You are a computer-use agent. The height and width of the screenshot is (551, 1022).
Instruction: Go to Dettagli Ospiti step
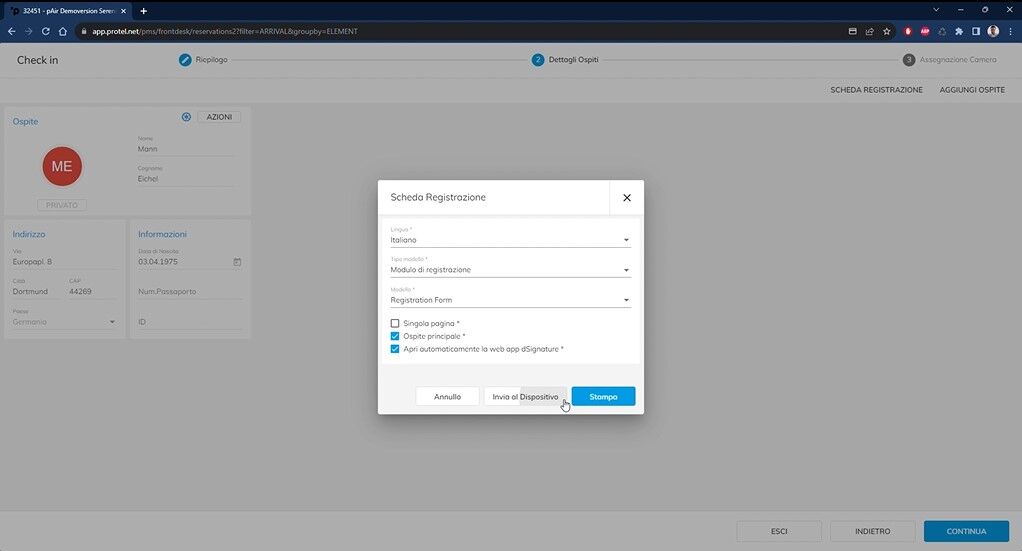click(566, 60)
